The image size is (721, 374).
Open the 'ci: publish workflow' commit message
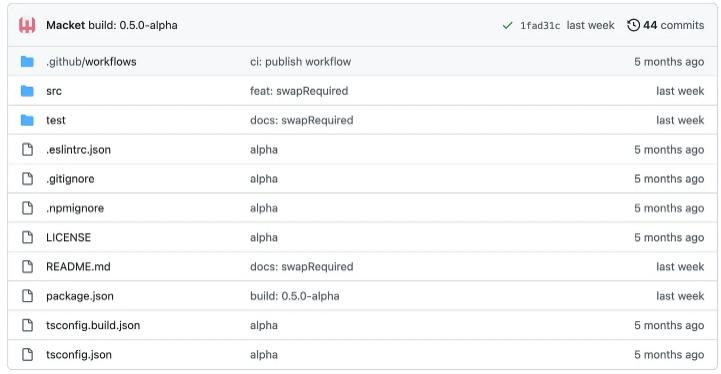point(300,62)
